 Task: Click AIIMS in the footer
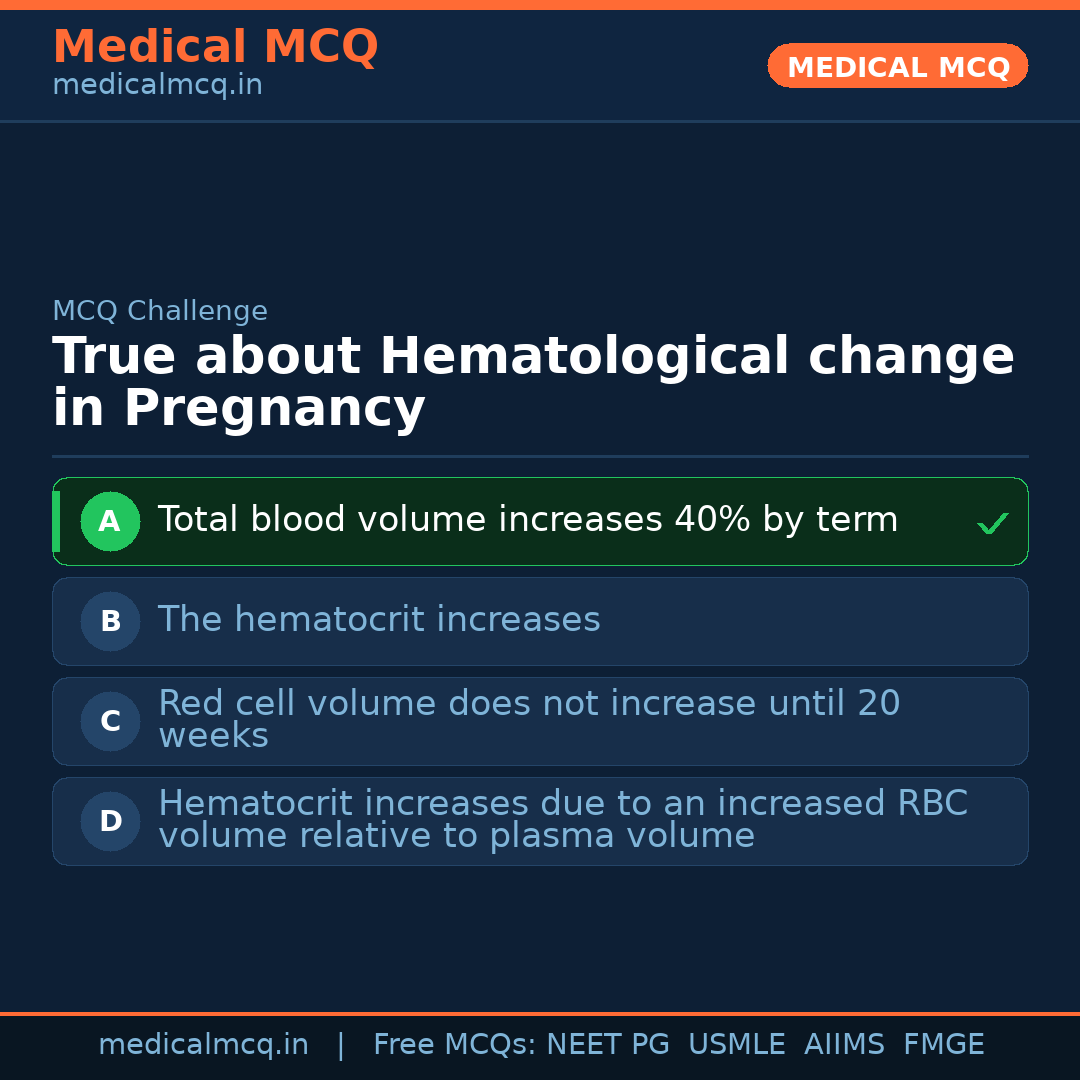tap(844, 1045)
